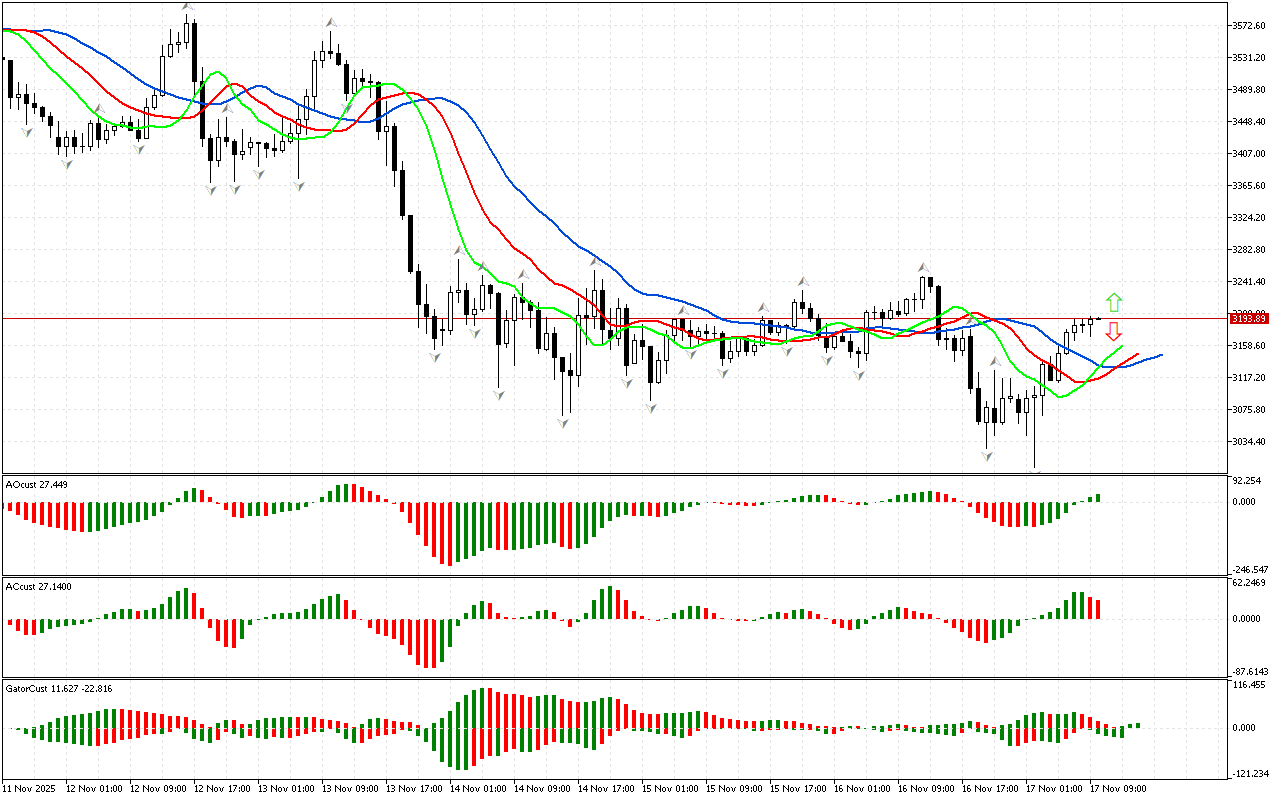The width and height of the screenshot is (1280, 800).
Task: Click the last red ACcust histogram bar
Action: click(1098, 609)
